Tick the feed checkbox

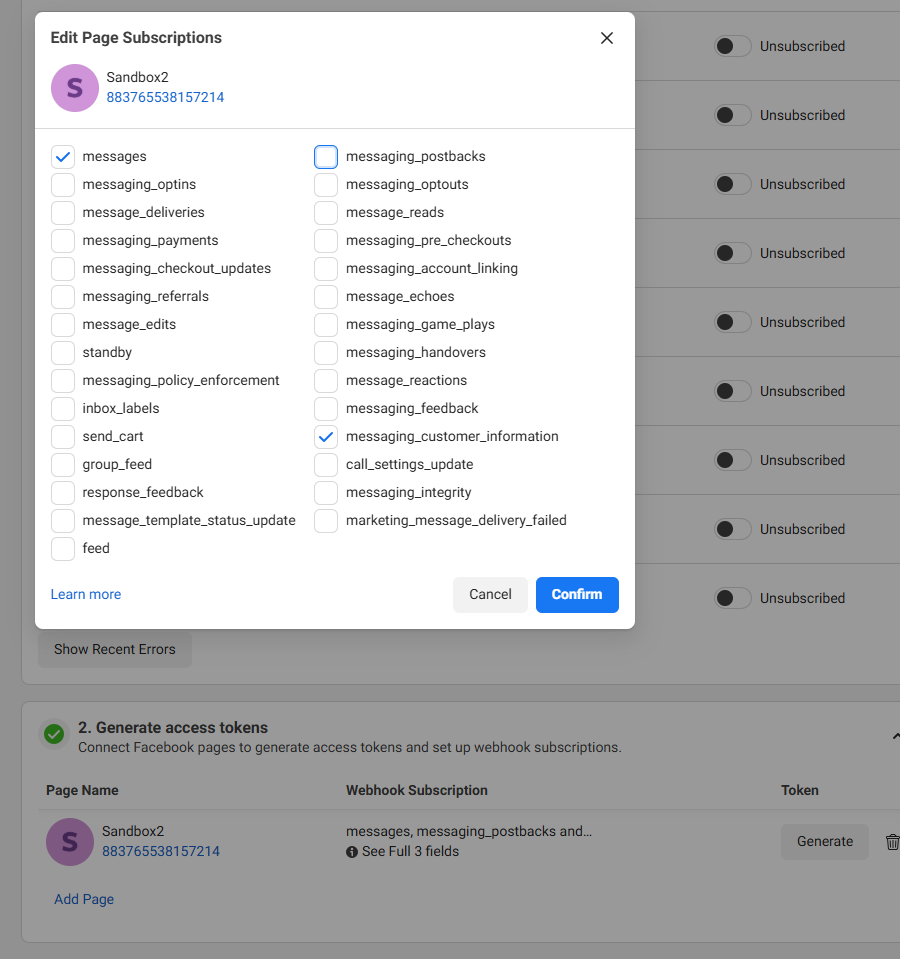[63, 549]
